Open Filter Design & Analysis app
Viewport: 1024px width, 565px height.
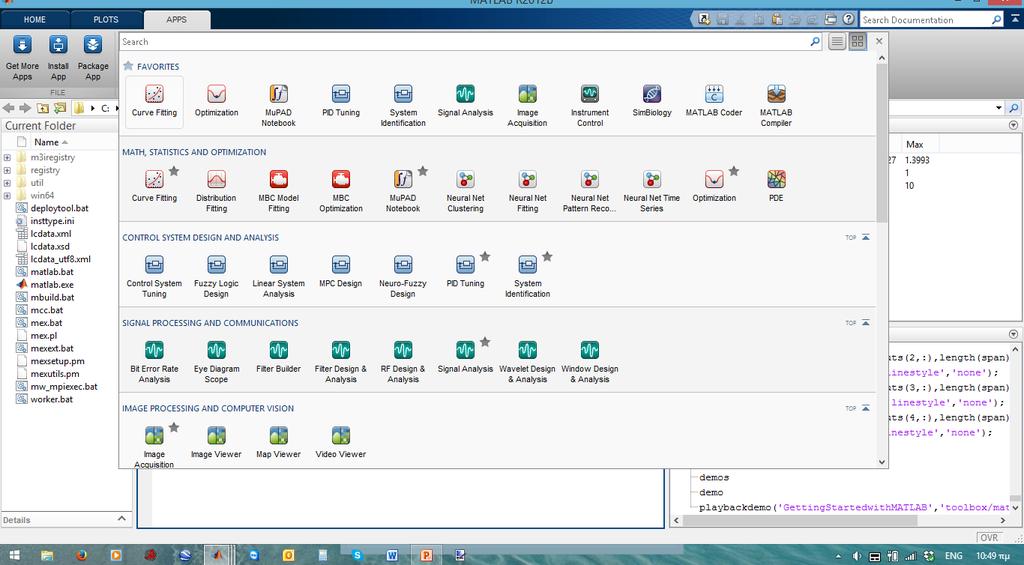point(341,362)
